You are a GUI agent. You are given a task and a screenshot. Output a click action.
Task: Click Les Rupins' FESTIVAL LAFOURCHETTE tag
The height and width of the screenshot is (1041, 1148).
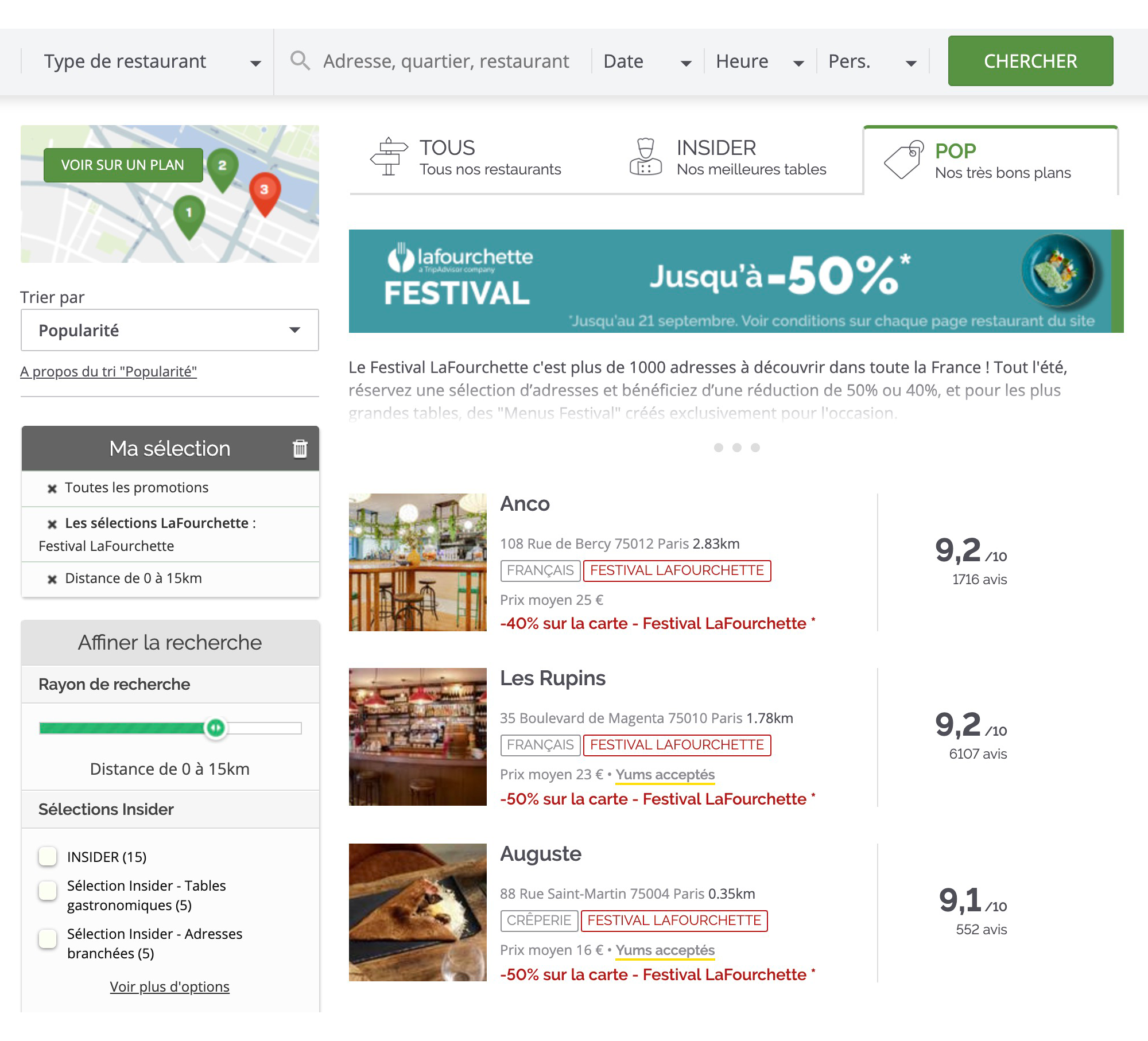[677, 745]
